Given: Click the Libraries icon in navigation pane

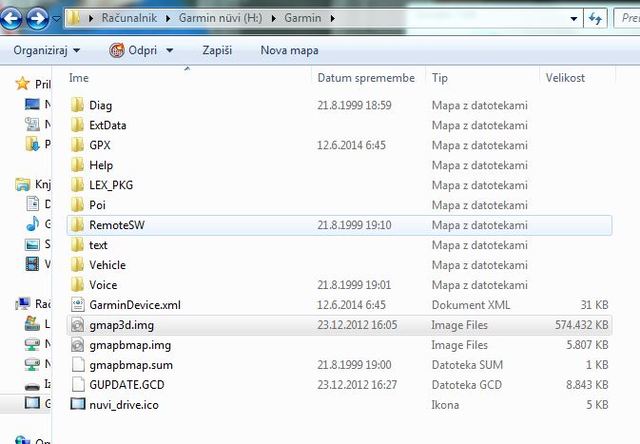Looking at the screenshot, I should [22, 184].
